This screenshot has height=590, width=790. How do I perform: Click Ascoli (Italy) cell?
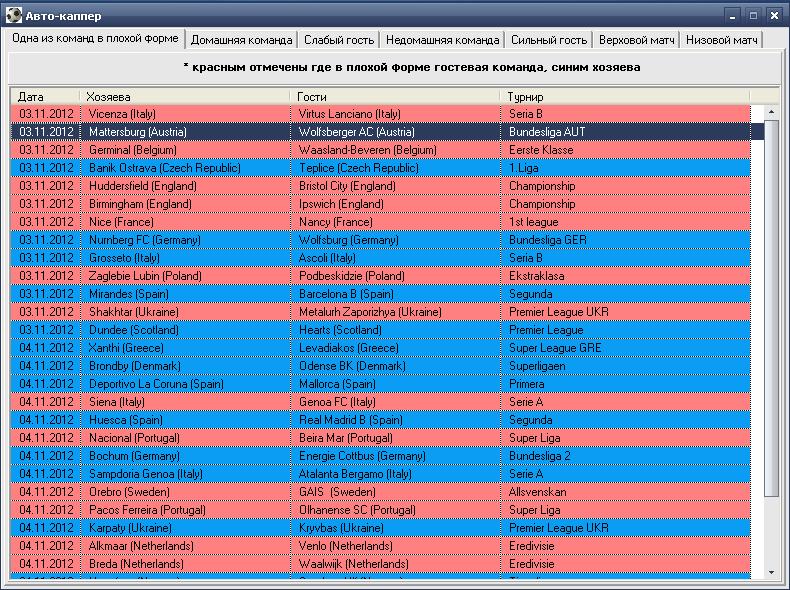point(396,258)
